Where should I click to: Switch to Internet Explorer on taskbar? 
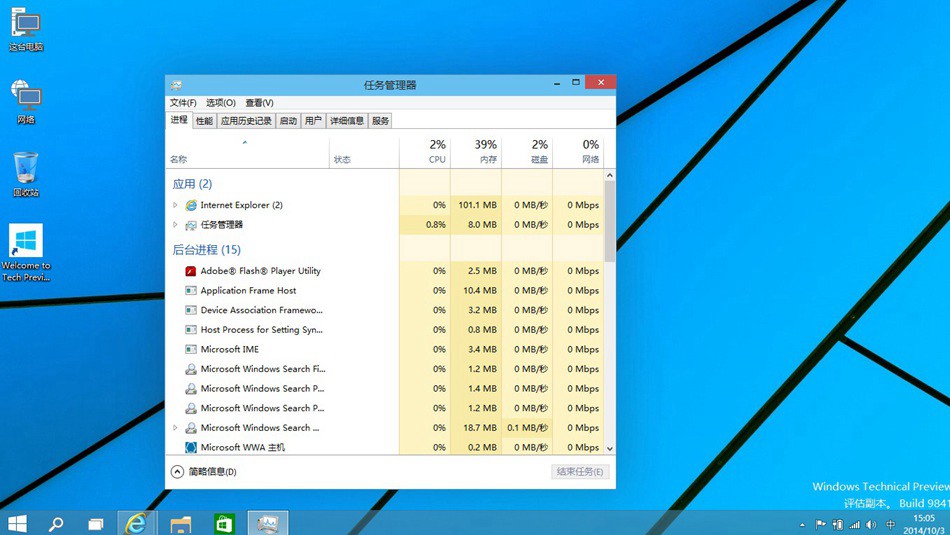click(137, 523)
